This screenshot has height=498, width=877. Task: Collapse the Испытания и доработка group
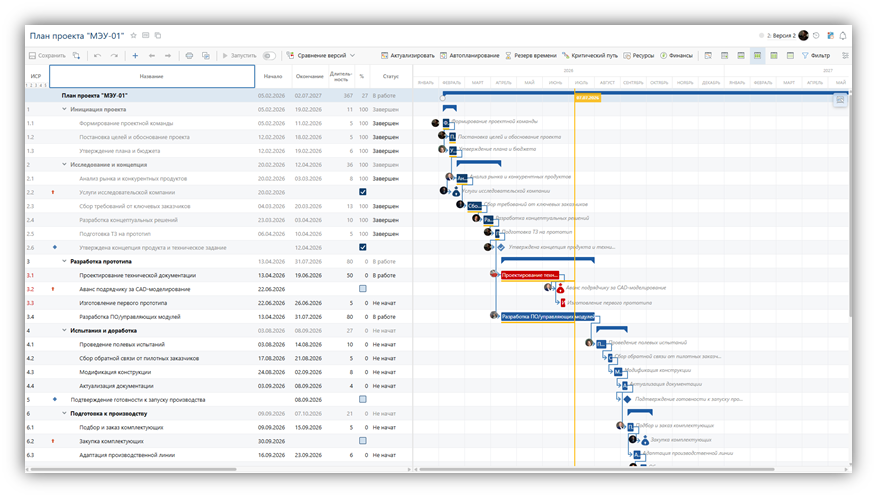pos(64,330)
